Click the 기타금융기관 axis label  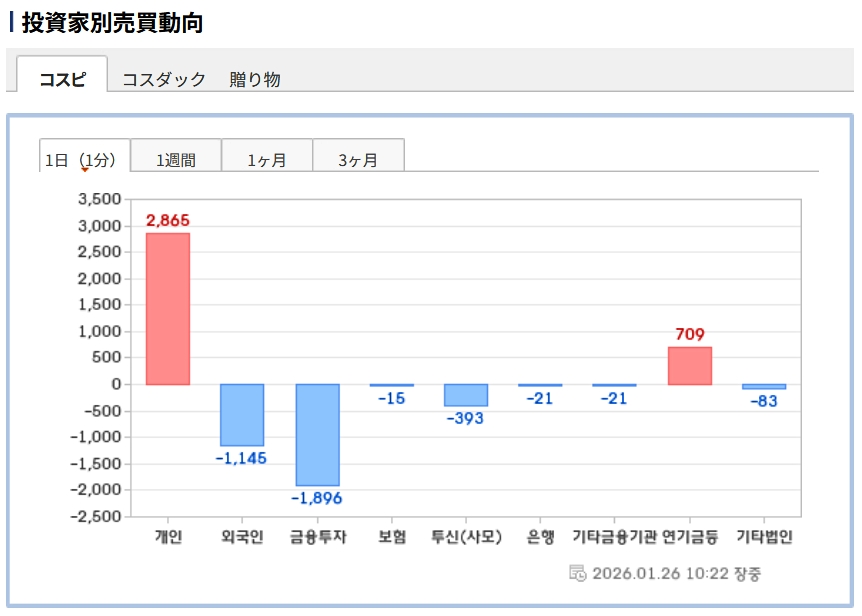(614, 537)
